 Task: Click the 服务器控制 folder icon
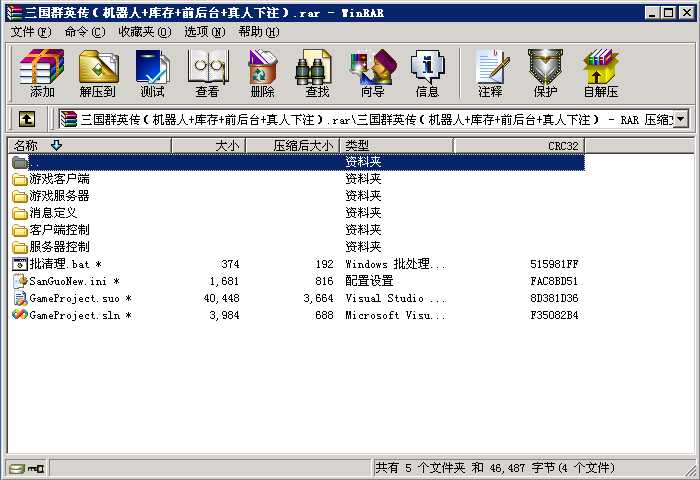(20, 247)
